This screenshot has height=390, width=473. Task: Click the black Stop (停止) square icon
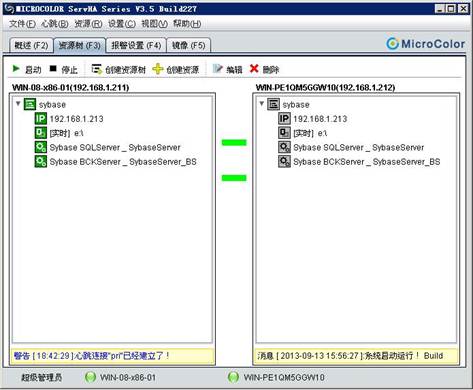53,68
